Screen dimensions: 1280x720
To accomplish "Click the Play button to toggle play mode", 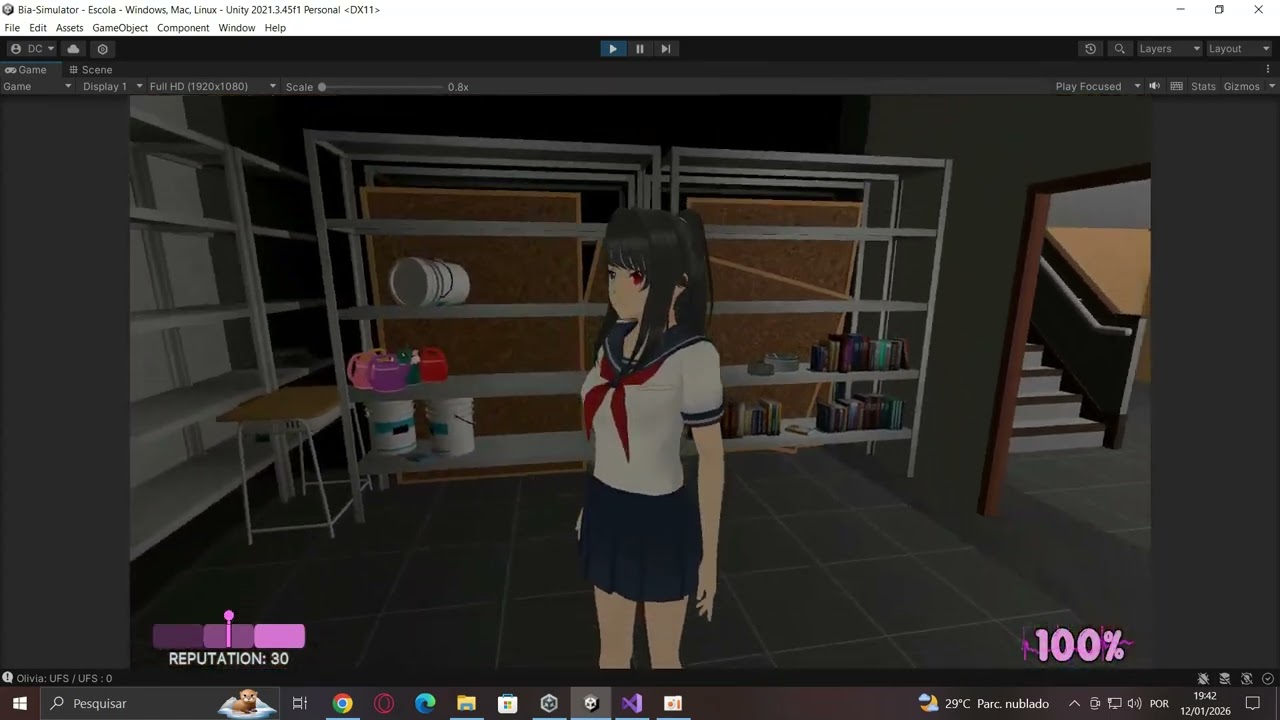I will point(613,49).
